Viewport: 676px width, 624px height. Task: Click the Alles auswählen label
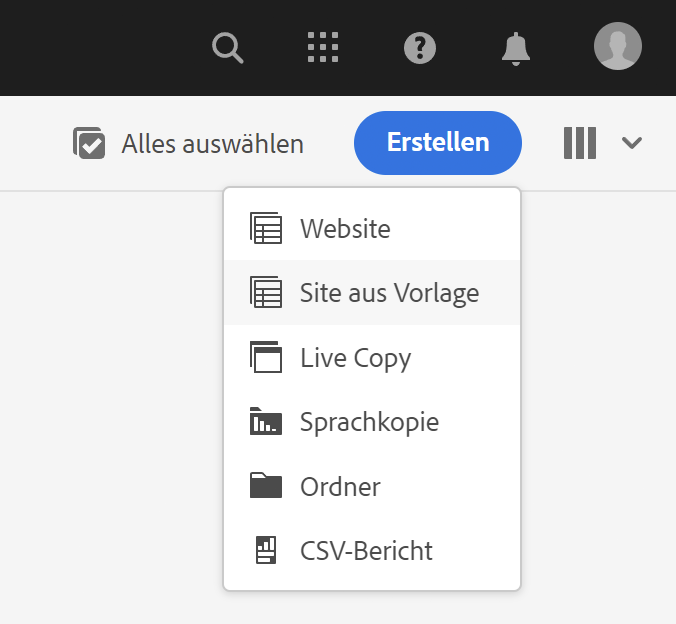pyautogui.click(x=212, y=144)
